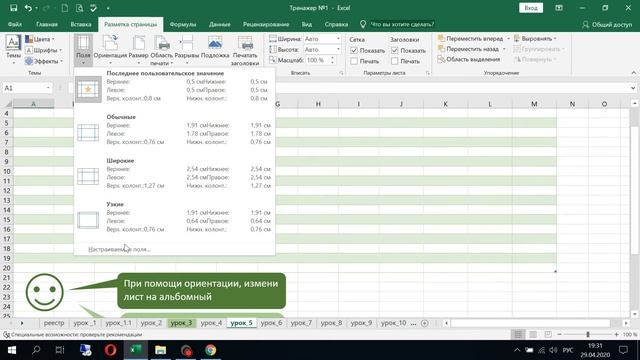Toggle Headings Show (Заголовки Показать) checkbox
The image size is (640, 360).
(394, 51)
